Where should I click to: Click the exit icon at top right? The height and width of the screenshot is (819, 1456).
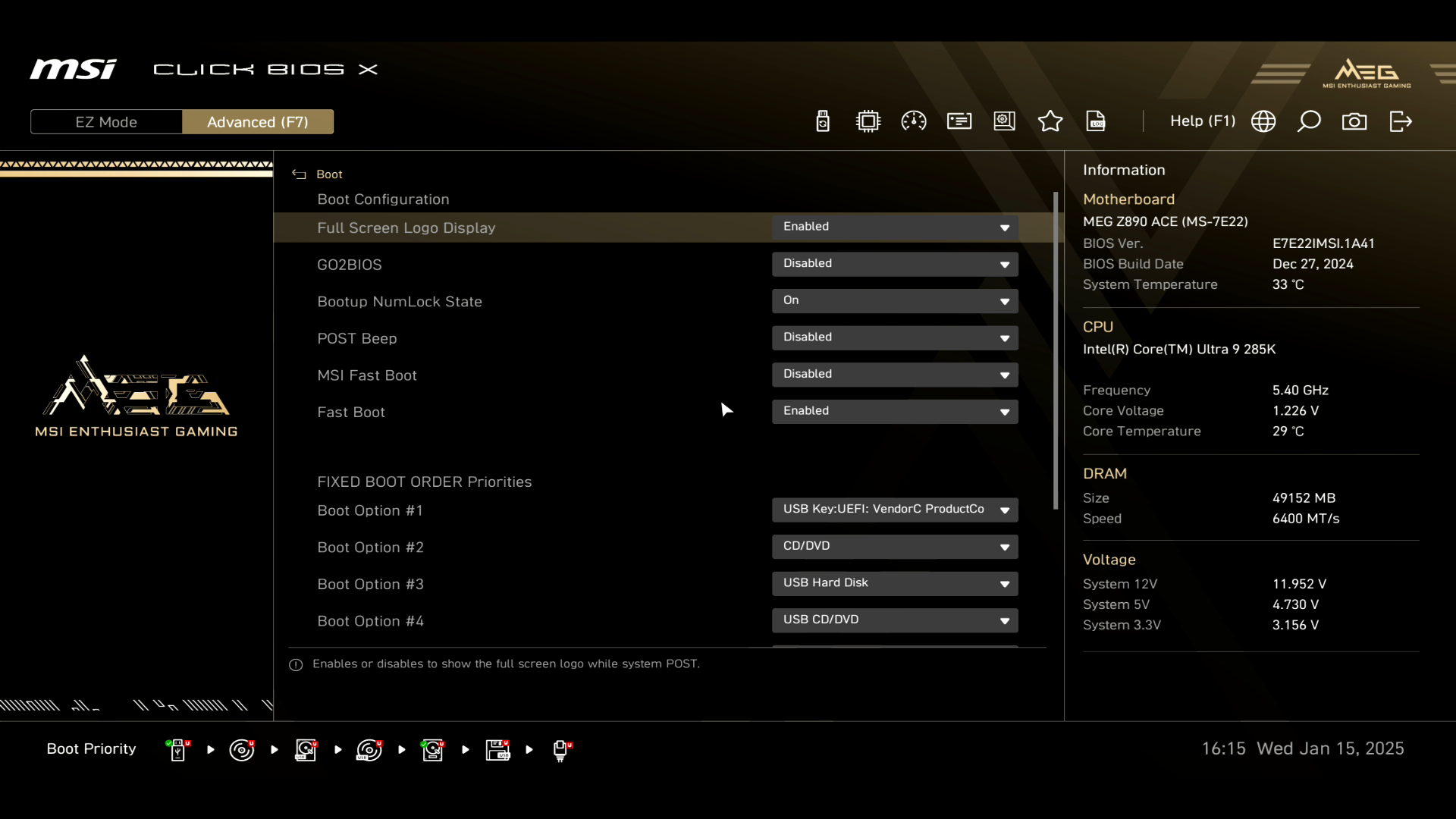pos(1401,121)
